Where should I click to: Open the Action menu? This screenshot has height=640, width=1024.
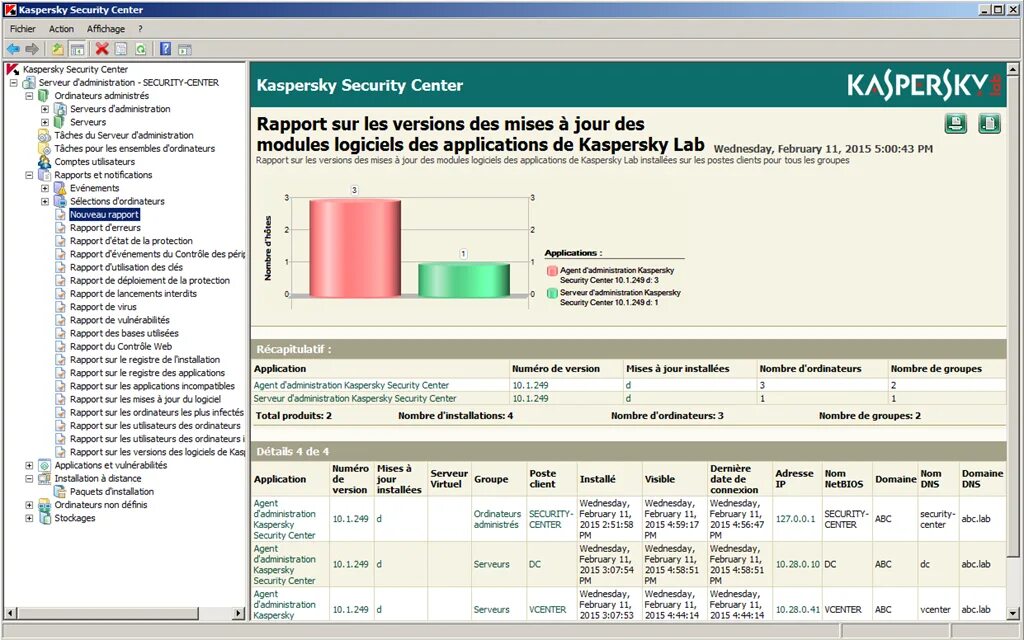61,29
